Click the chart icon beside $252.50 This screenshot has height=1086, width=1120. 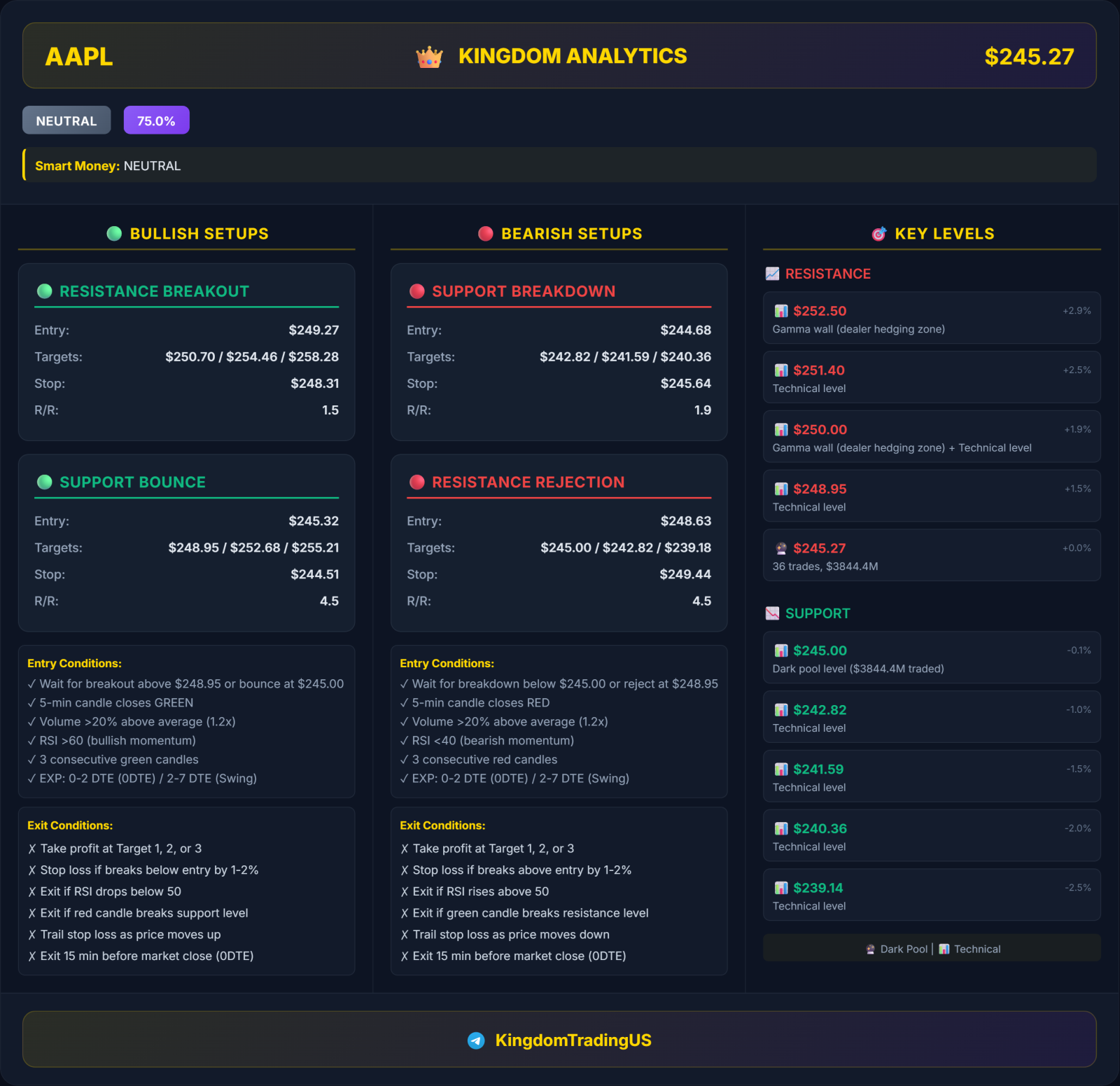coord(781,311)
